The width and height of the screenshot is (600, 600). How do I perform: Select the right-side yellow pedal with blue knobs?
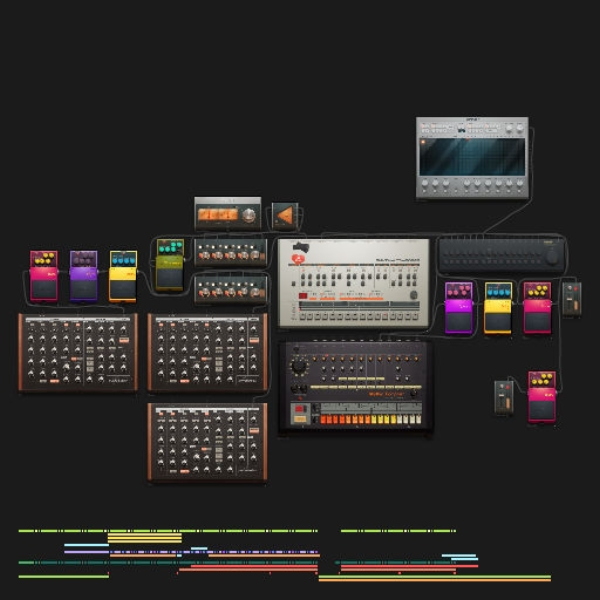[498, 308]
